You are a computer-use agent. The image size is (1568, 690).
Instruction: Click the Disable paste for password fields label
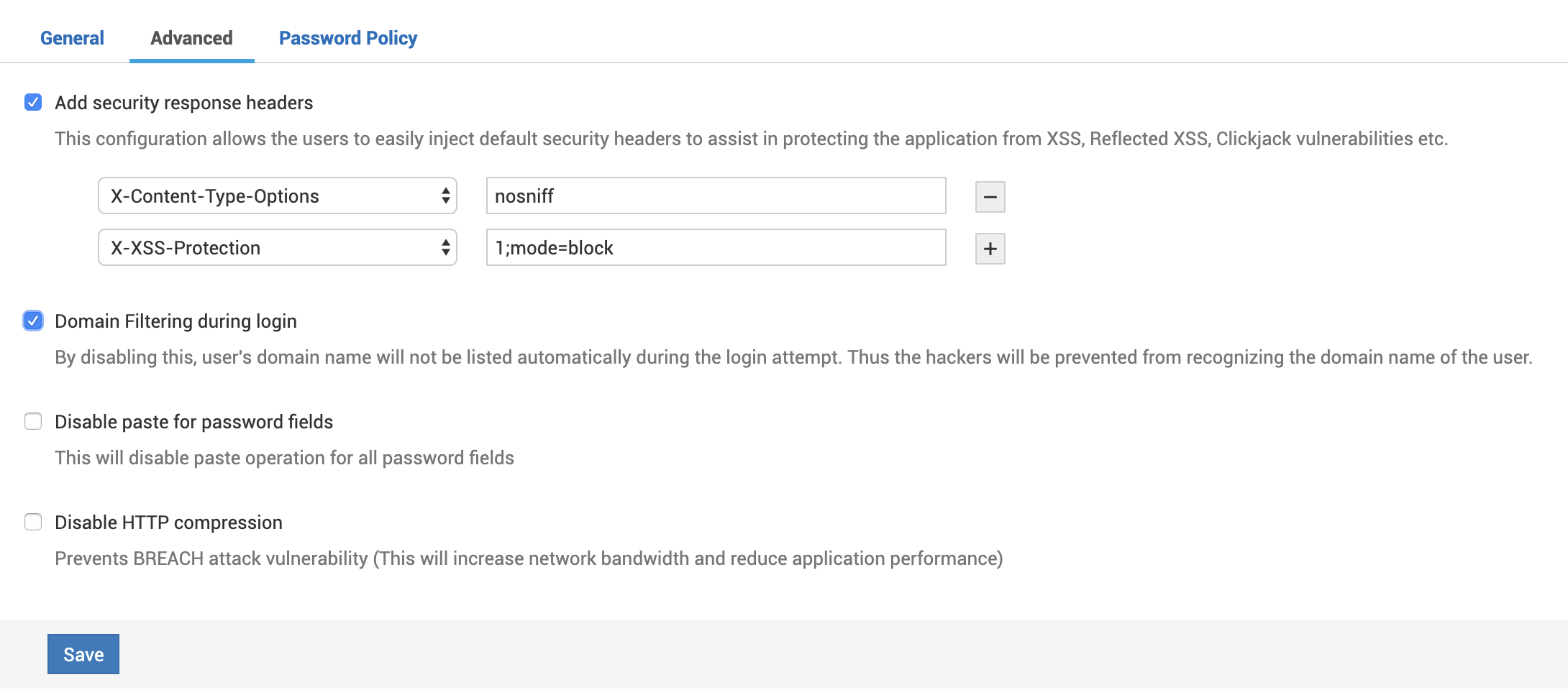coord(194,422)
